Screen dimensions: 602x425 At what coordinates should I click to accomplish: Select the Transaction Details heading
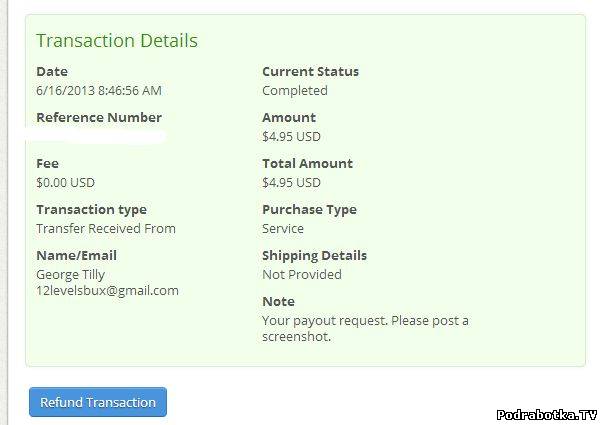(116, 41)
